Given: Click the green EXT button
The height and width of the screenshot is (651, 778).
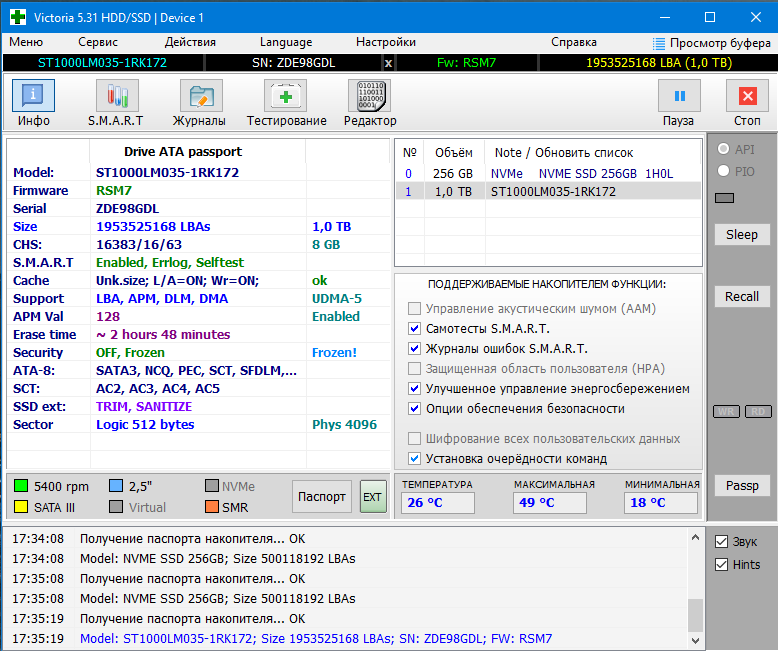Looking at the screenshot, I should click(x=373, y=496).
